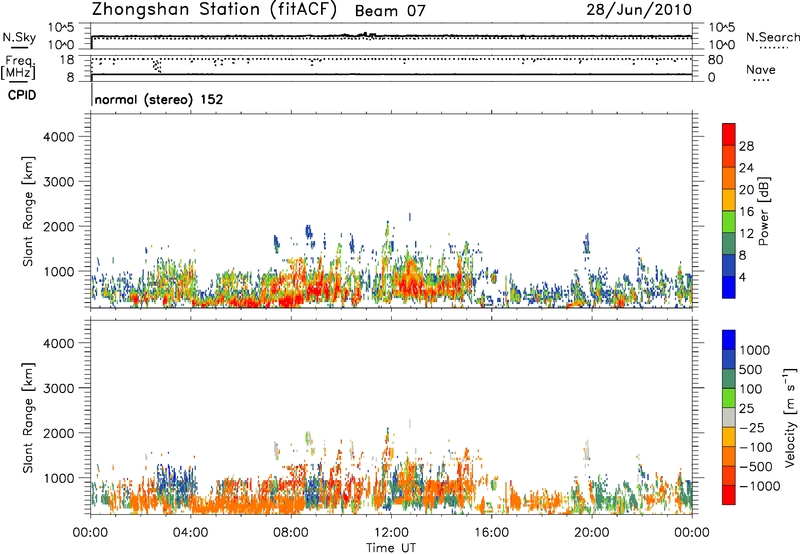
Task: Click the '1000' velocity colorbar value
Action: pos(754,350)
